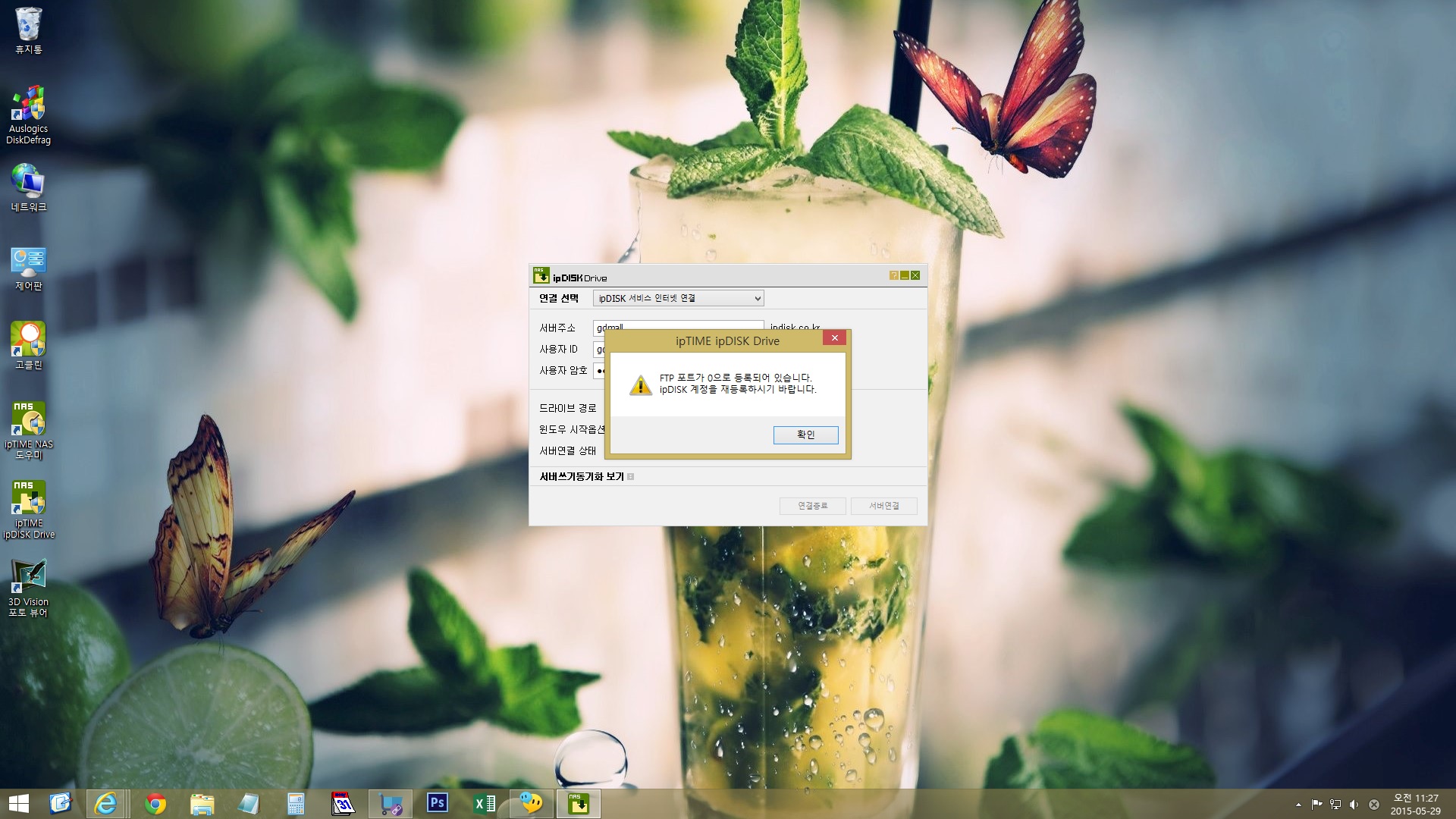Select the 네트워크 desktop icon

tap(29, 187)
